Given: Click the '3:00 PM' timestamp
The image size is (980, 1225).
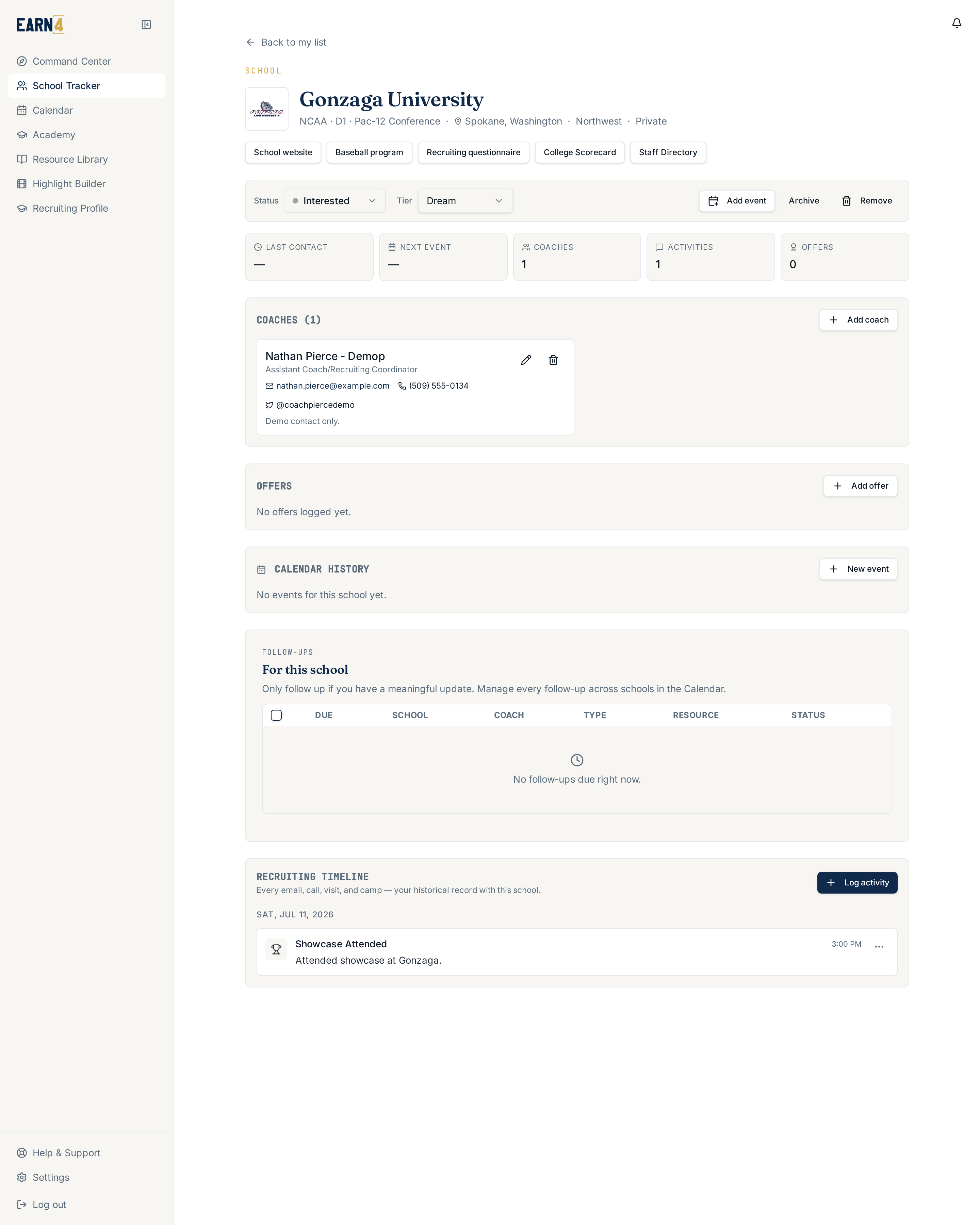Looking at the screenshot, I should click(x=846, y=944).
